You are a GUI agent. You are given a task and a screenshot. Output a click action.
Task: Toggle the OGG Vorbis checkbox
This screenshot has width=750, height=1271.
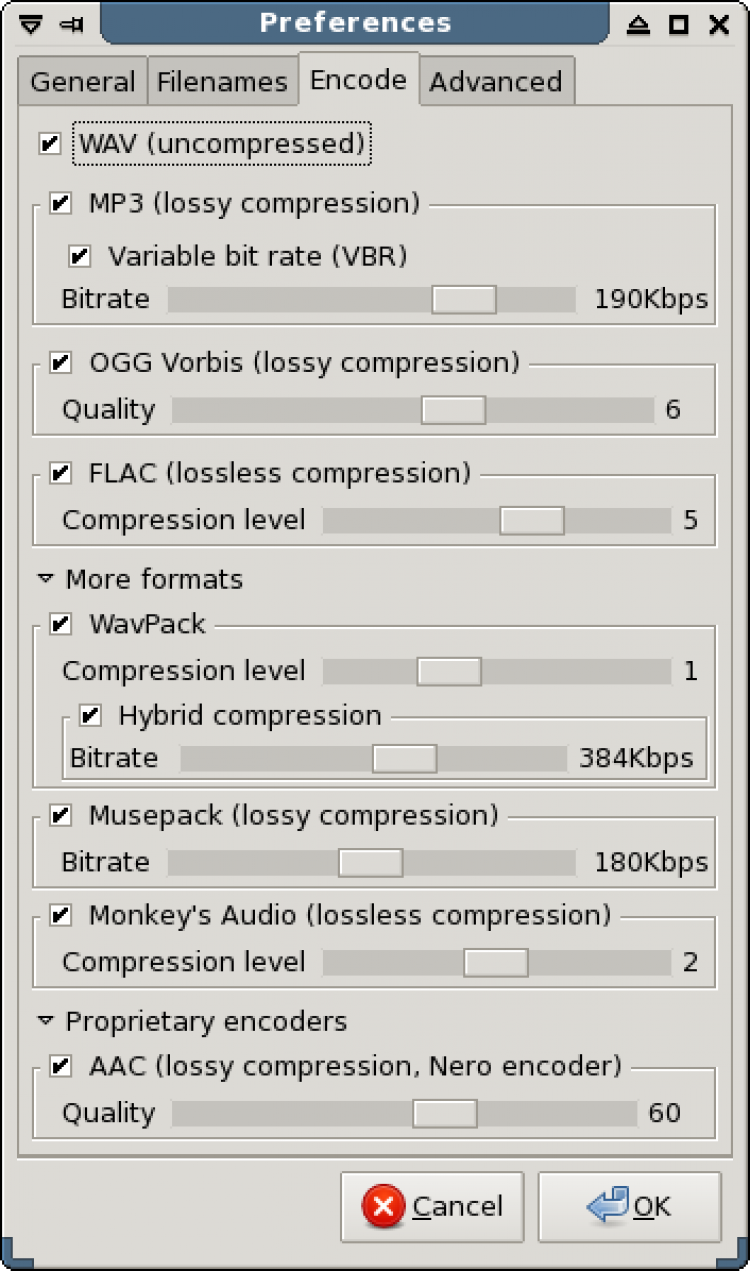[61, 362]
